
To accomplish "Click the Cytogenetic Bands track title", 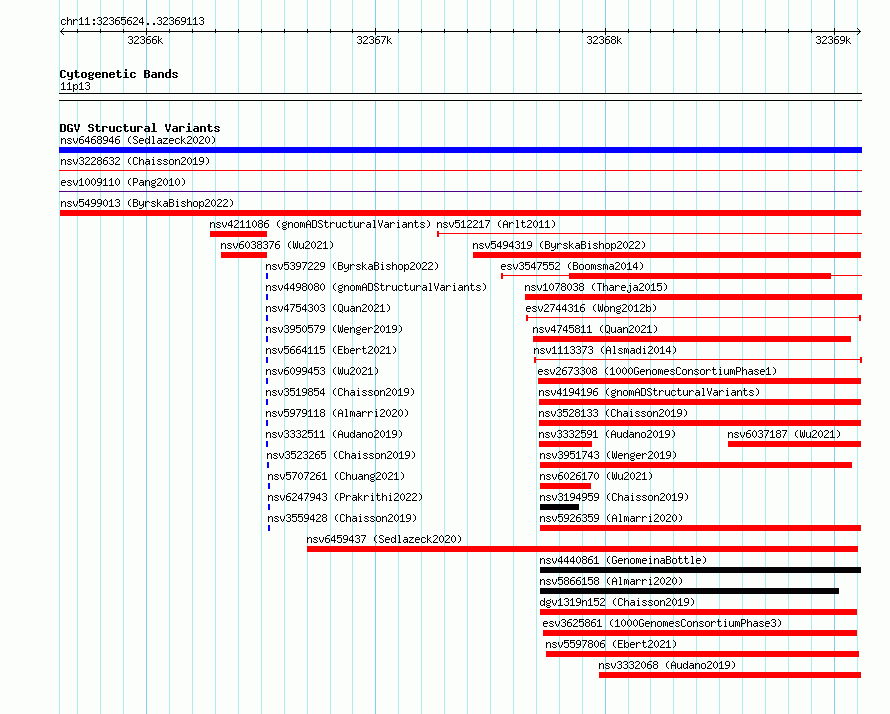I will (x=119, y=74).
